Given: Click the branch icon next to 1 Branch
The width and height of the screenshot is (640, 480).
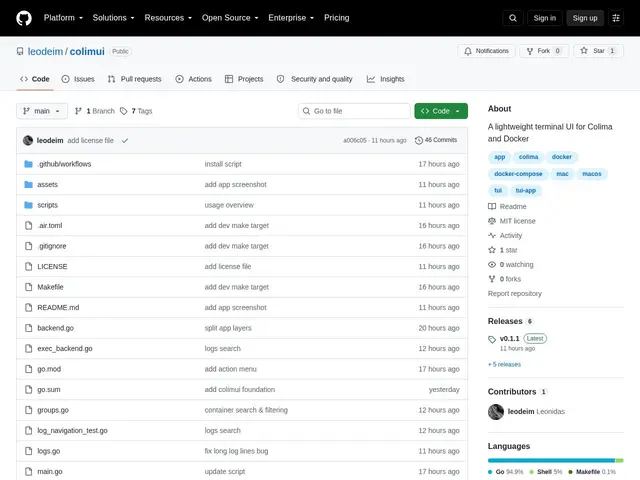Looking at the screenshot, I should (78, 111).
